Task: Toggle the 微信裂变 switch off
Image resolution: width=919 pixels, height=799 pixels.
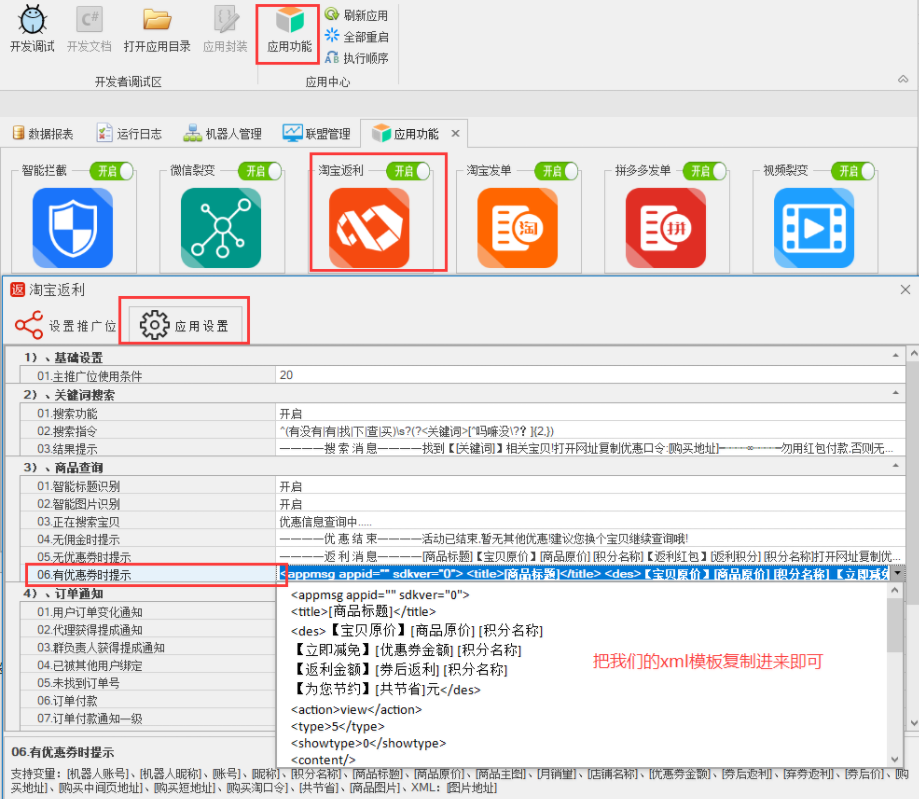Action: coord(260,171)
